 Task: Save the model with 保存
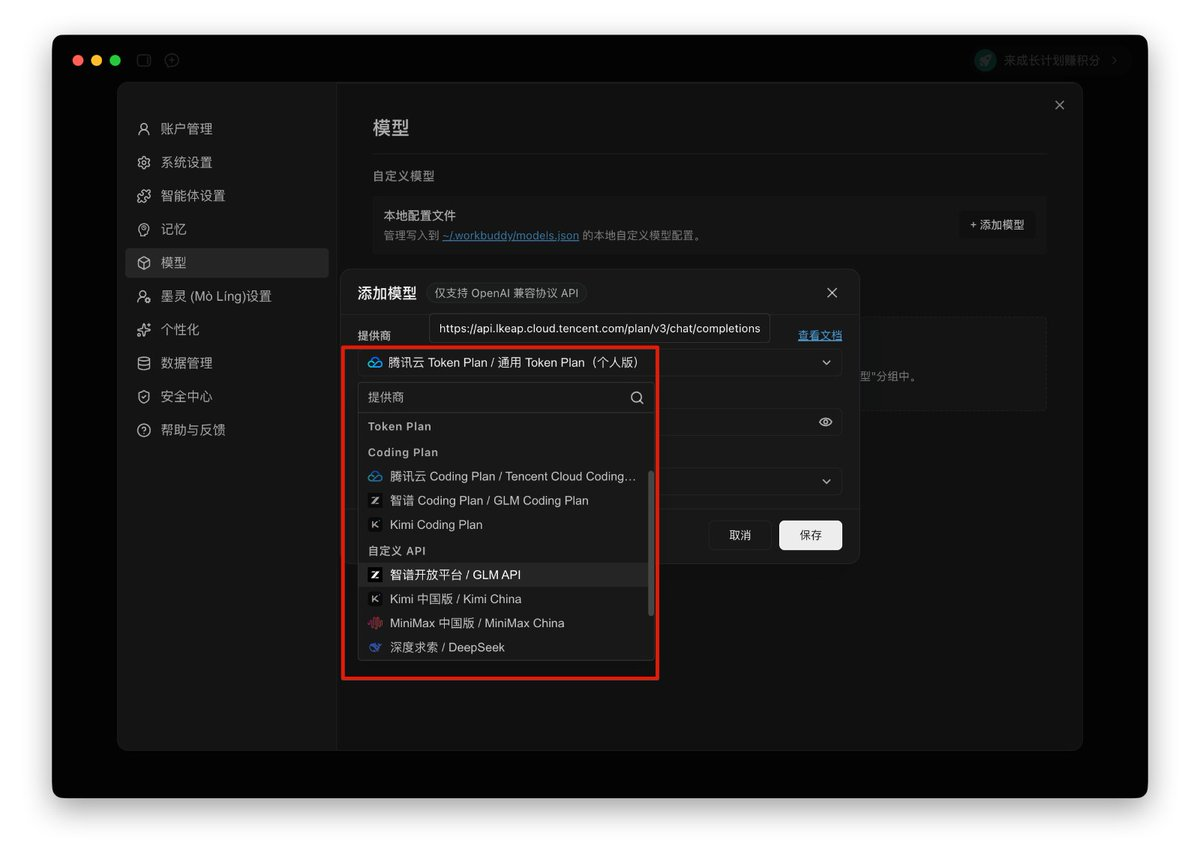[x=810, y=535]
